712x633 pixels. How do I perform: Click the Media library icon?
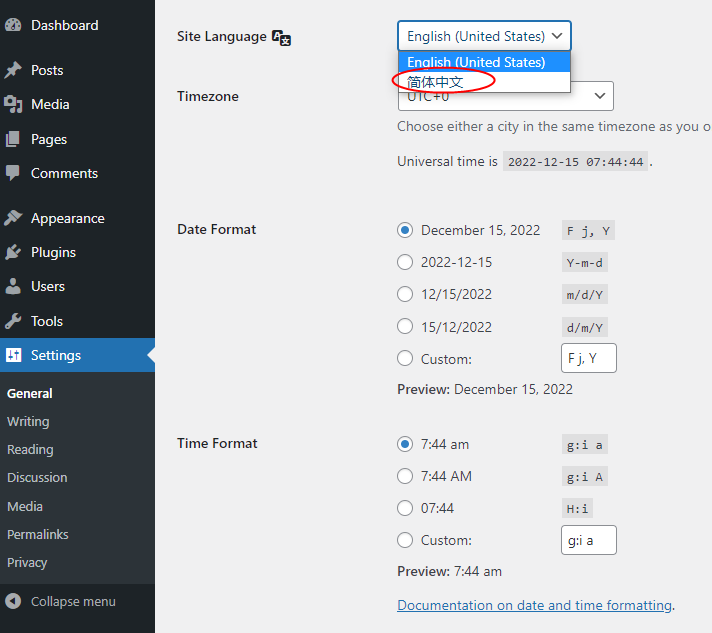(x=13, y=104)
